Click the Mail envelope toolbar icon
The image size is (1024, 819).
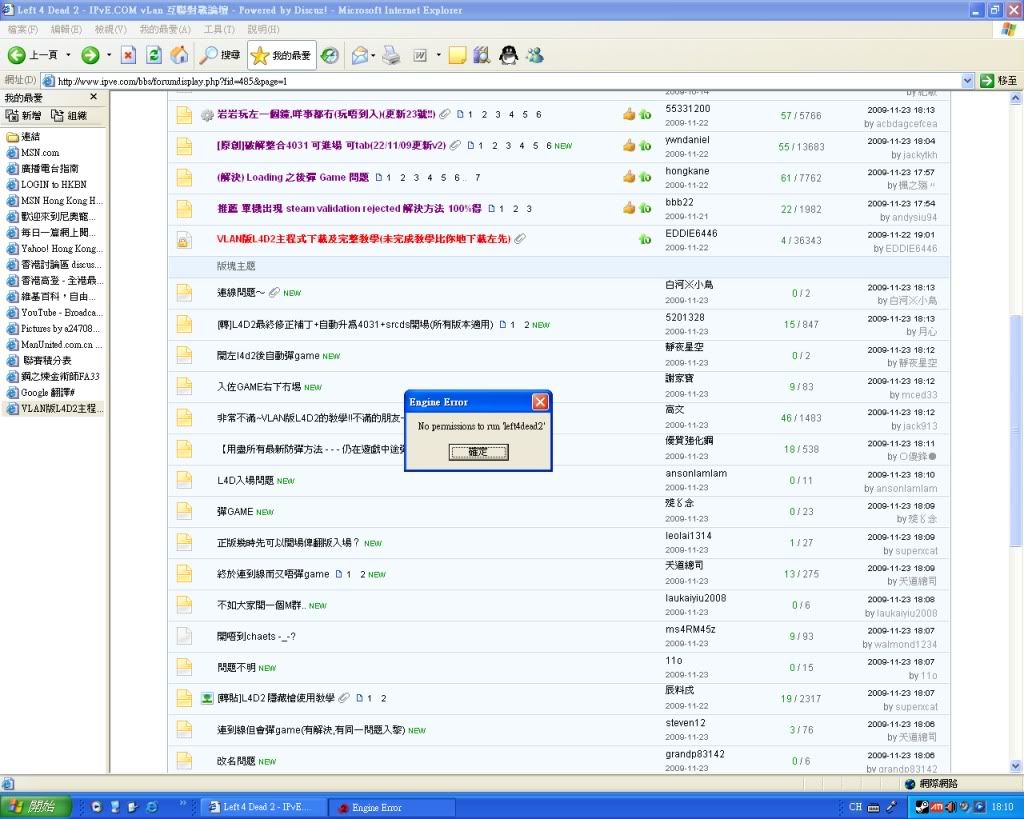[359, 55]
